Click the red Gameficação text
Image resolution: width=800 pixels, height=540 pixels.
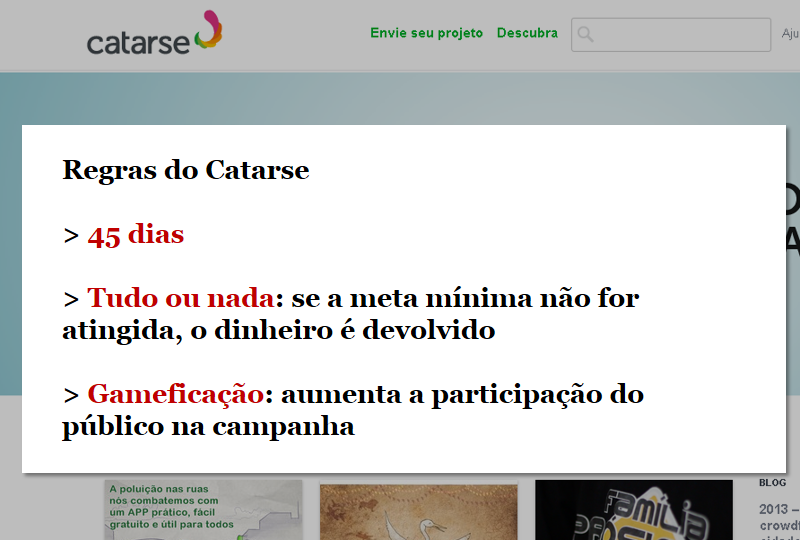176,394
